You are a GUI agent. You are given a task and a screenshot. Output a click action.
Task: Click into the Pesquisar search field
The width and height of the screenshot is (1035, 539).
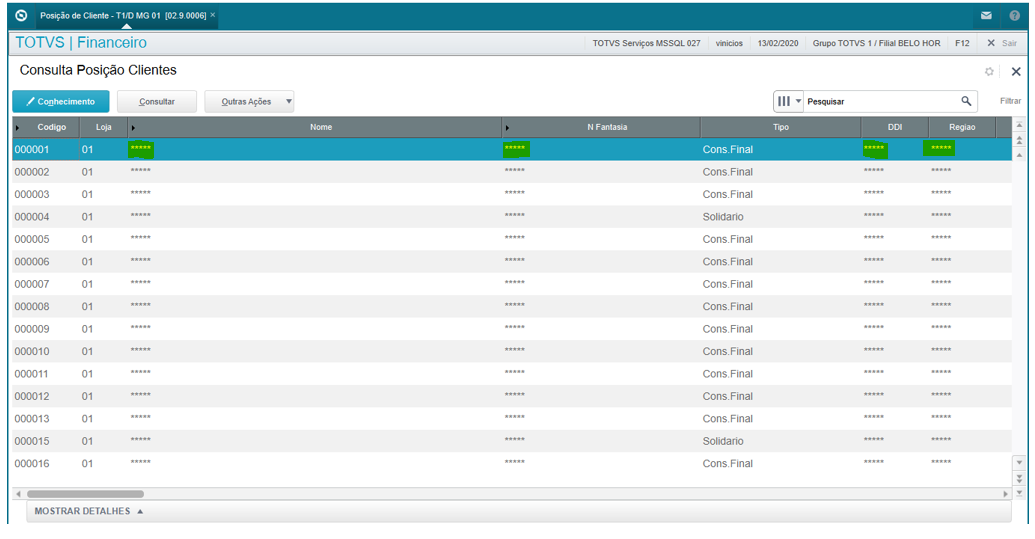coord(881,101)
